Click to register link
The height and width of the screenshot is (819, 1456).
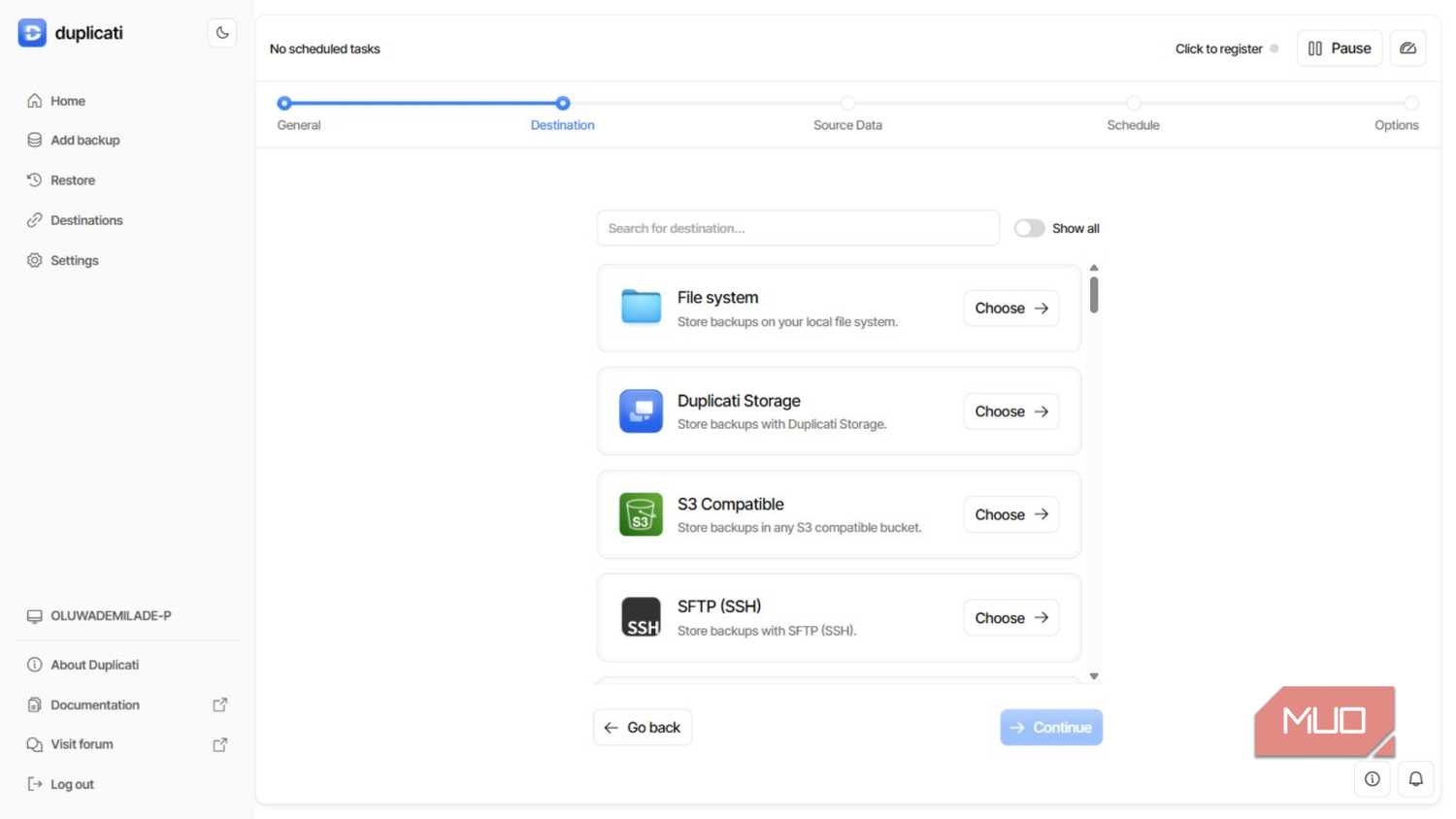[x=1218, y=49]
